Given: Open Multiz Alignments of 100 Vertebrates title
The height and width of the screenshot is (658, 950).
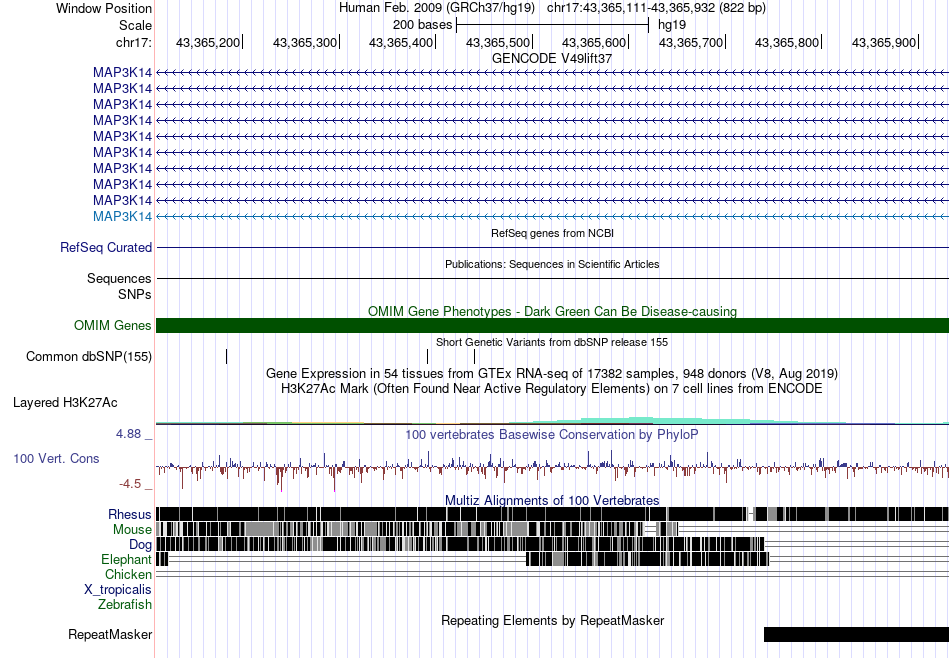Looking at the screenshot, I should point(552,500).
